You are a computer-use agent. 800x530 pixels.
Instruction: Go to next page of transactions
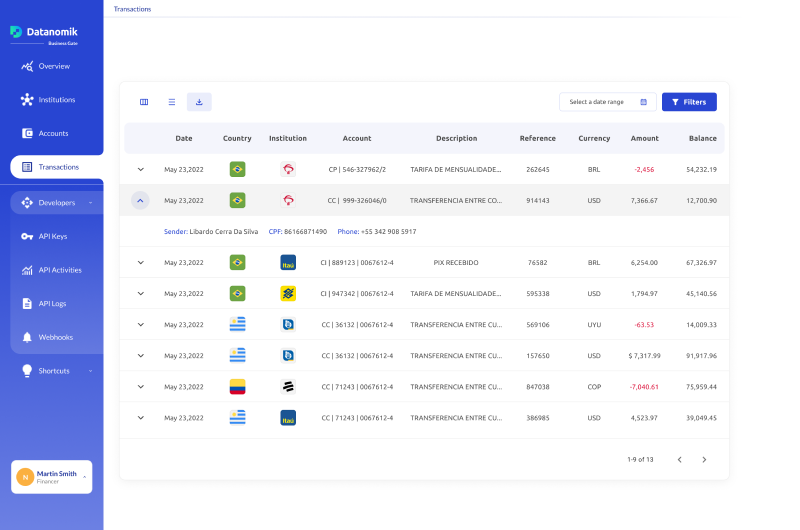click(704, 460)
